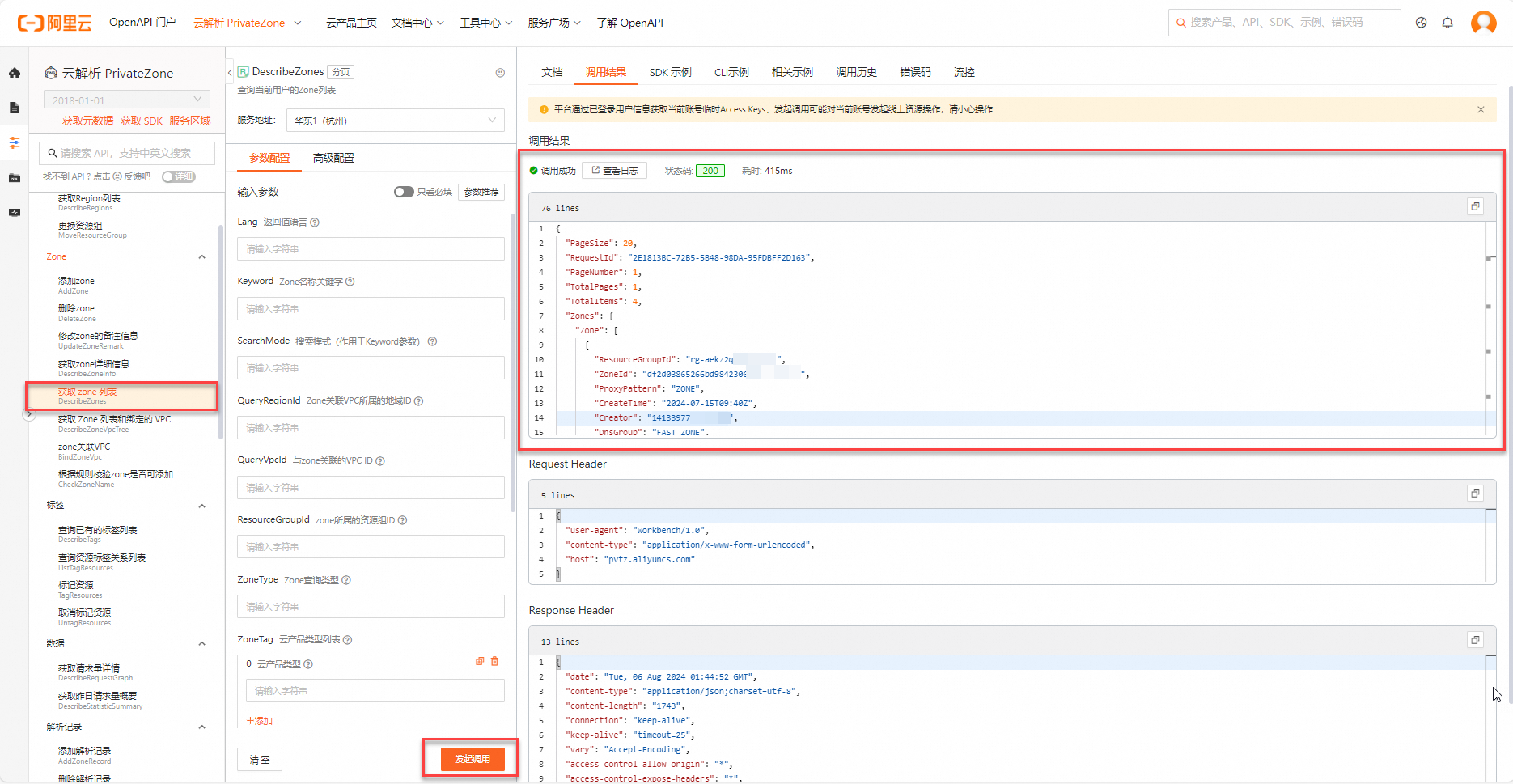Show help for ZoneTag parameter

click(347, 640)
